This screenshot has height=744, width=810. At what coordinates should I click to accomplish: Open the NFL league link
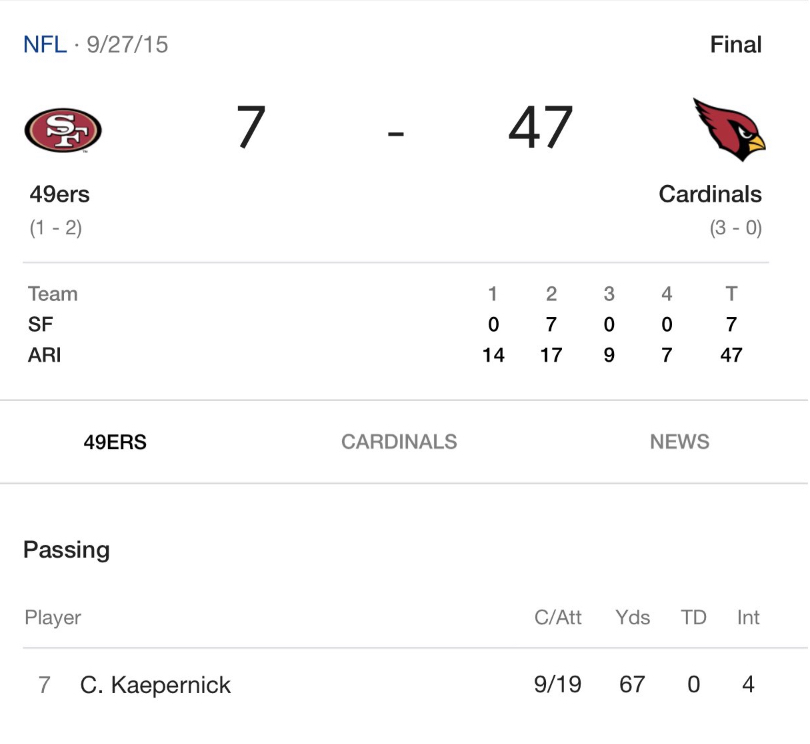tap(45, 44)
